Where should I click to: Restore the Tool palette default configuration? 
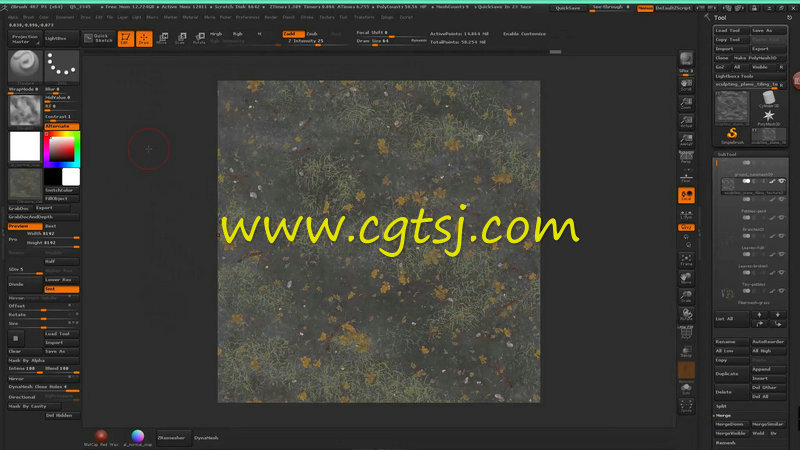[790, 17]
